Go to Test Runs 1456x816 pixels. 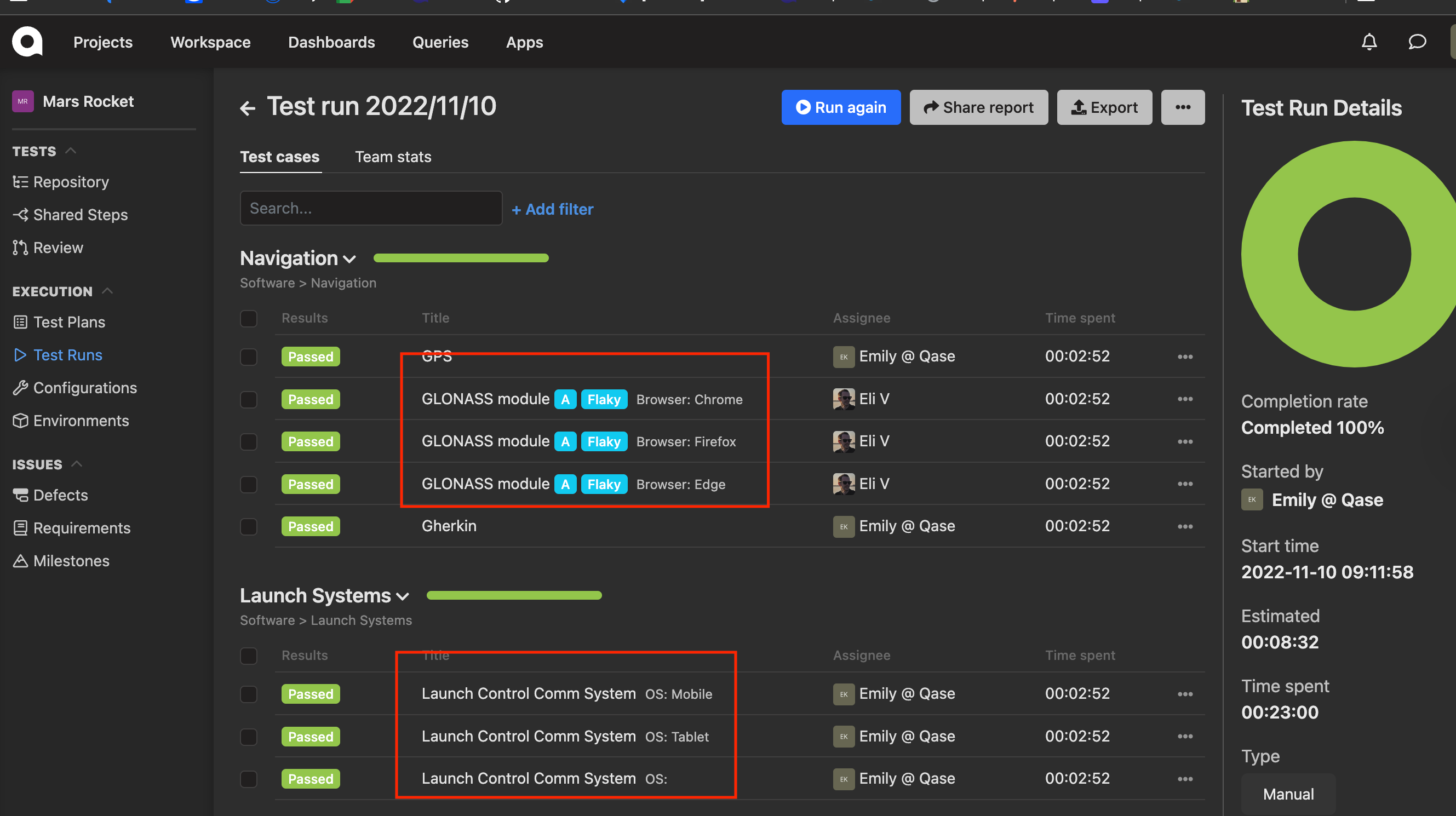(x=58, y=355)
